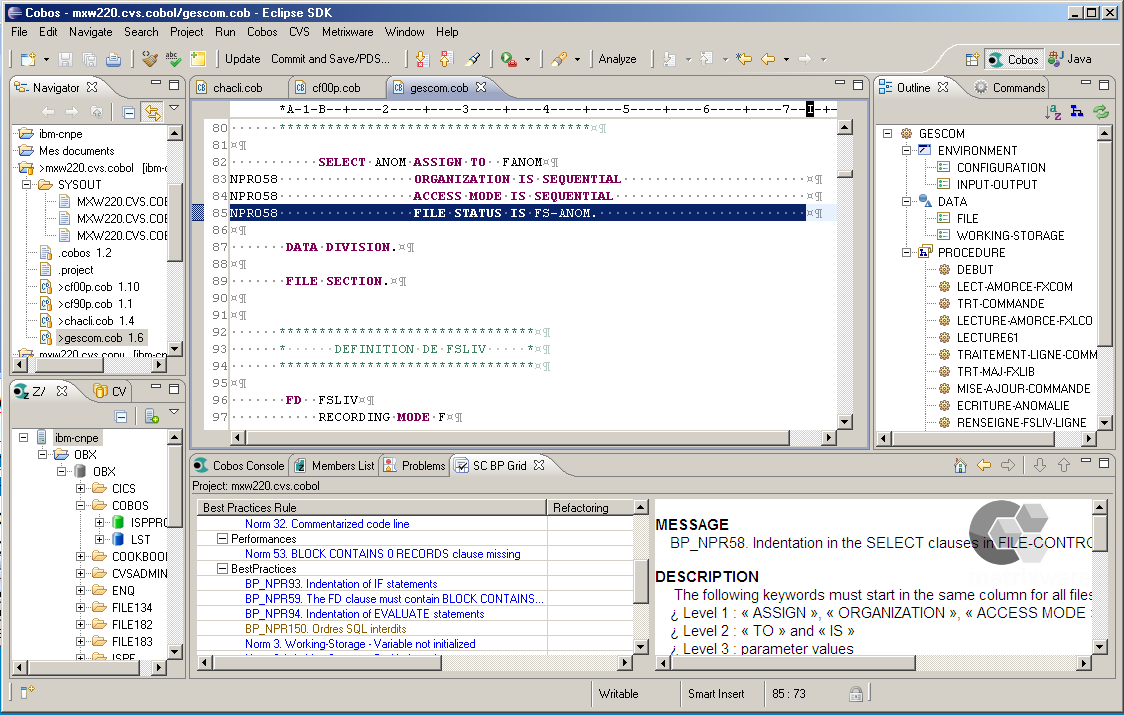The width and height of the screenshot is (1124, 715).
Task: Click the yellow back arrow in SC BP Grid
Action: [x=984, y=465]
